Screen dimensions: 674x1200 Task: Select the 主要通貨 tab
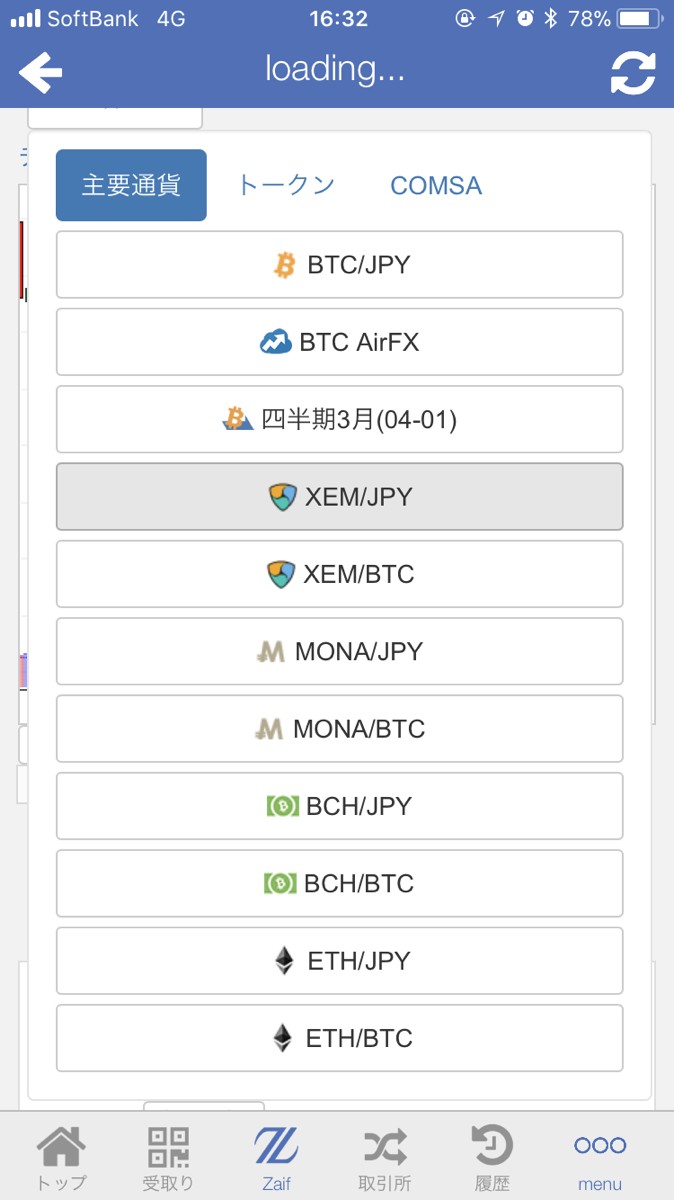[131, 185]
